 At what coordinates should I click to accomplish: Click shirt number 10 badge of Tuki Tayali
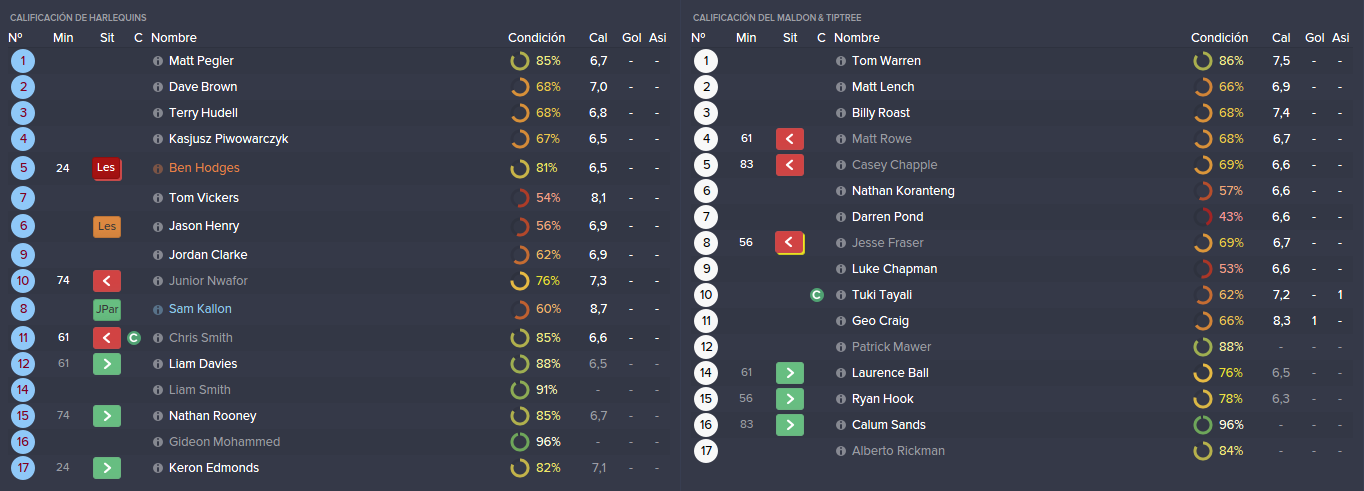point(705,295)
